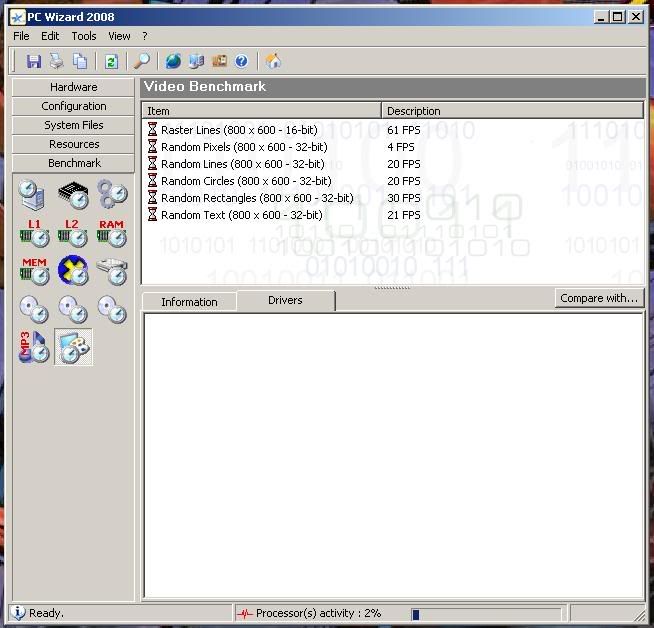Click the Description column header
This screenshot has width=654, height=628.
click(513, 111)
